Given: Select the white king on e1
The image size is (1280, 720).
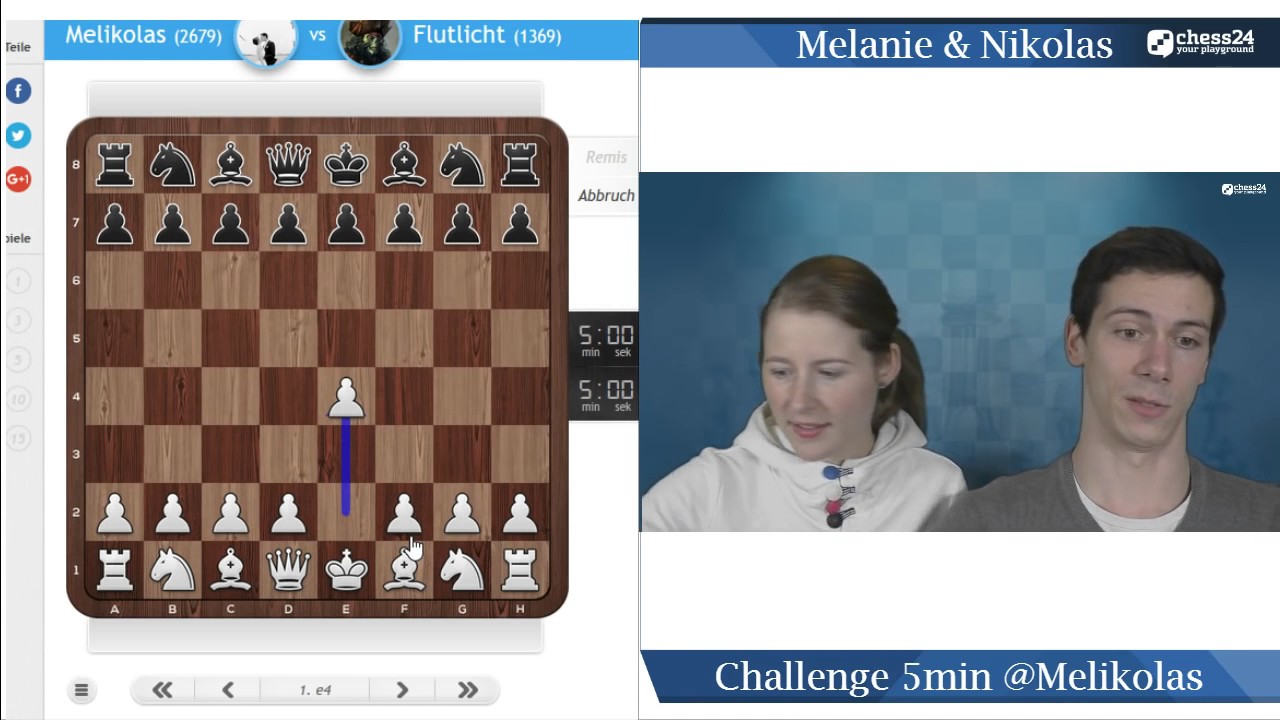Looking at the screenshot, I should point(346,570).
